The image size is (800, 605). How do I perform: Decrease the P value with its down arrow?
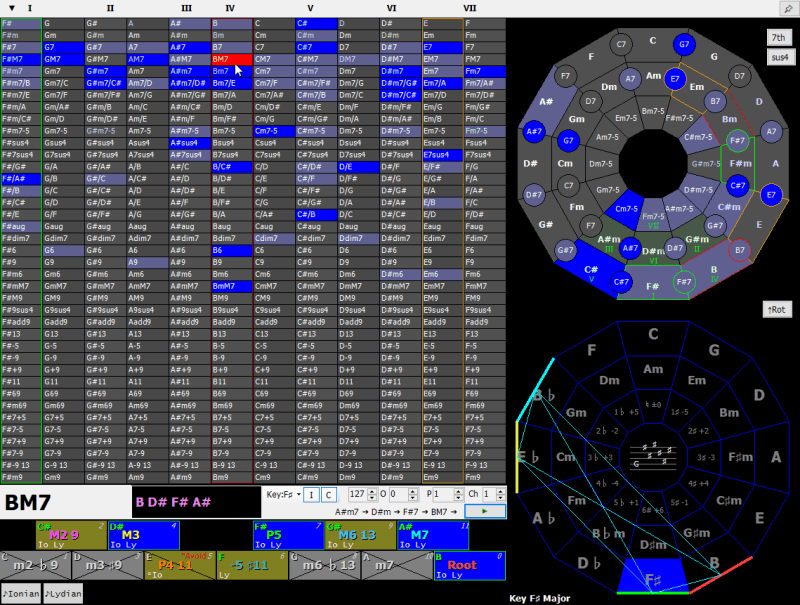(x=459, y=498)
